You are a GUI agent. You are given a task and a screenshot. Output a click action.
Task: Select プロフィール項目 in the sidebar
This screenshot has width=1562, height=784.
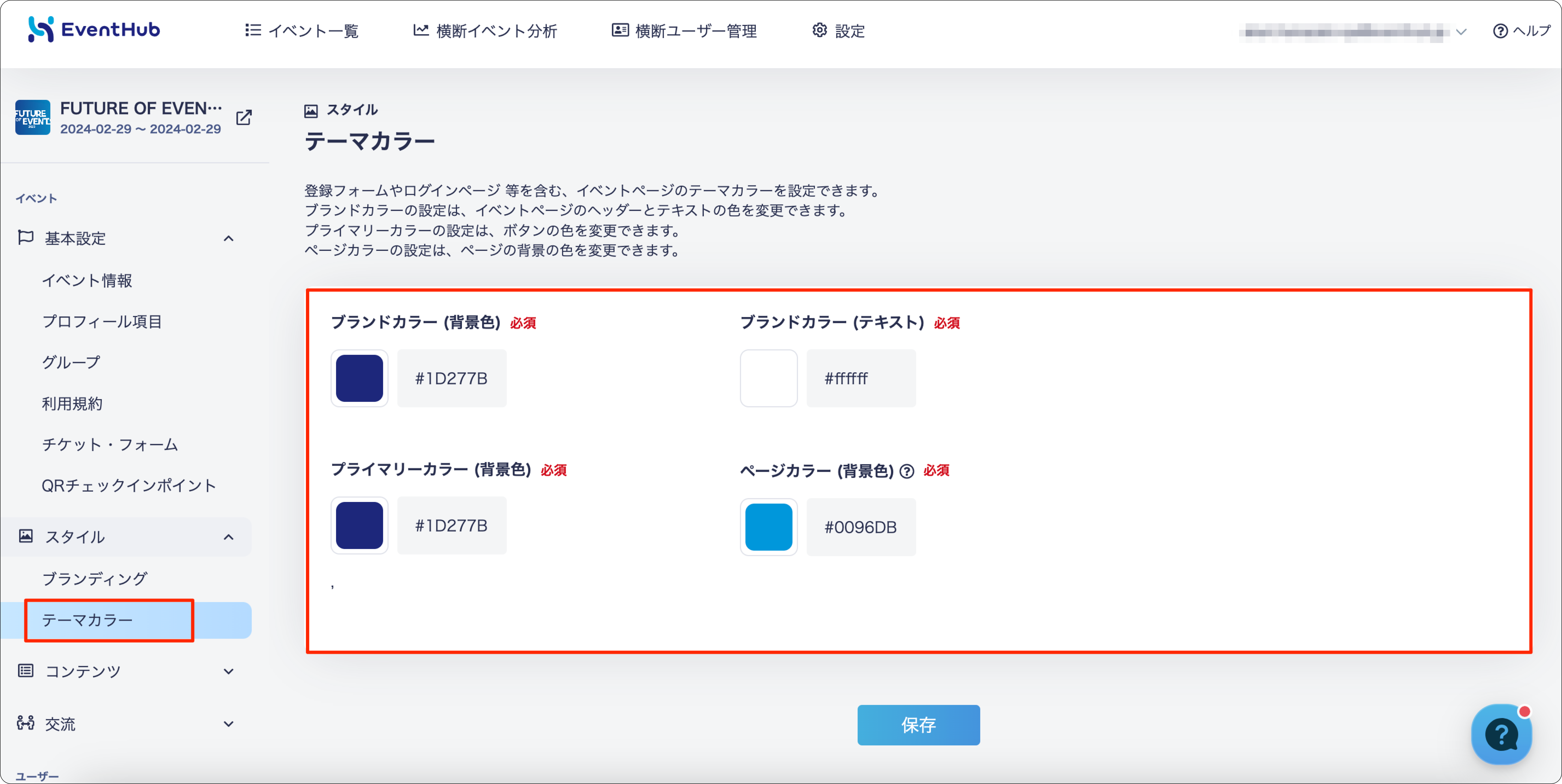102,322
